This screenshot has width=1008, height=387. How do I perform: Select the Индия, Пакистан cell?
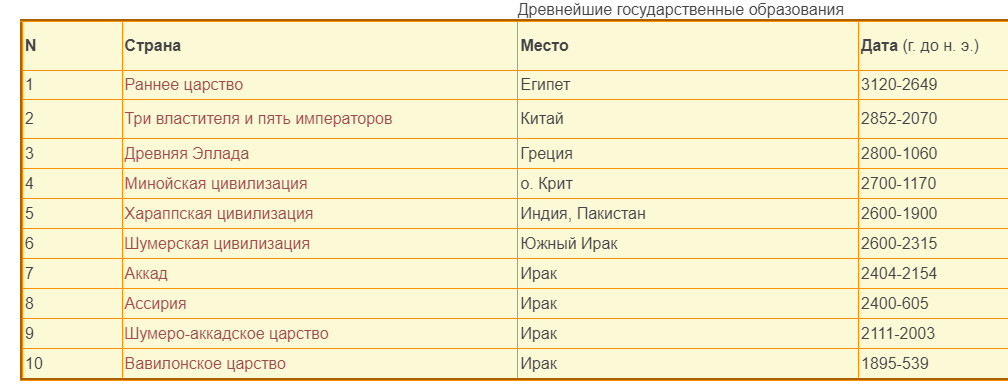click(687, 213)
